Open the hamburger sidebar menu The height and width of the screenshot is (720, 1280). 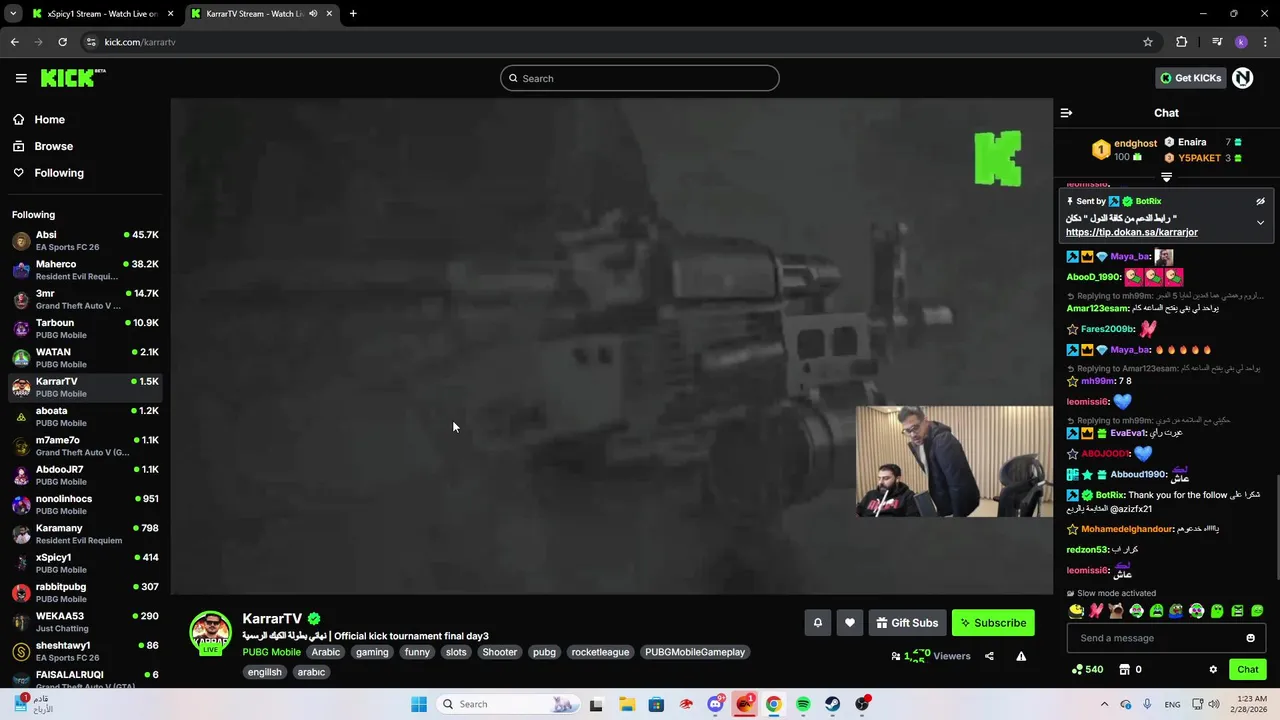pyautogui.click(x=21, y=78)
